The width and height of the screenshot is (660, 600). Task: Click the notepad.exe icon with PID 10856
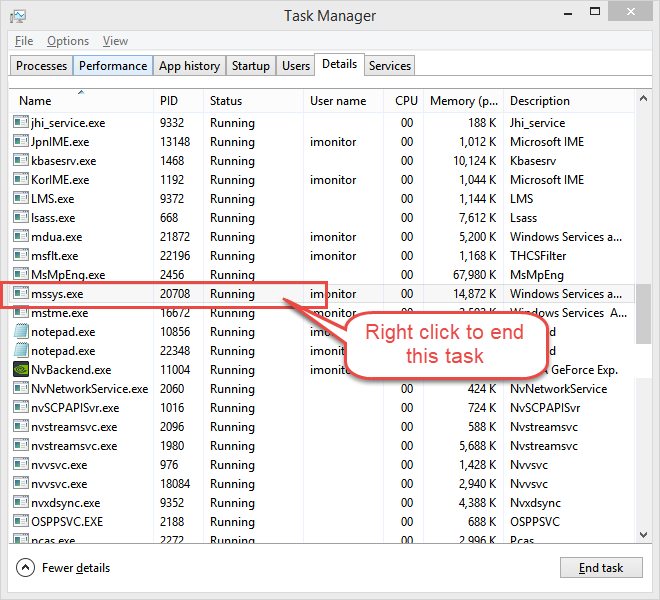[x=21, y=332]
